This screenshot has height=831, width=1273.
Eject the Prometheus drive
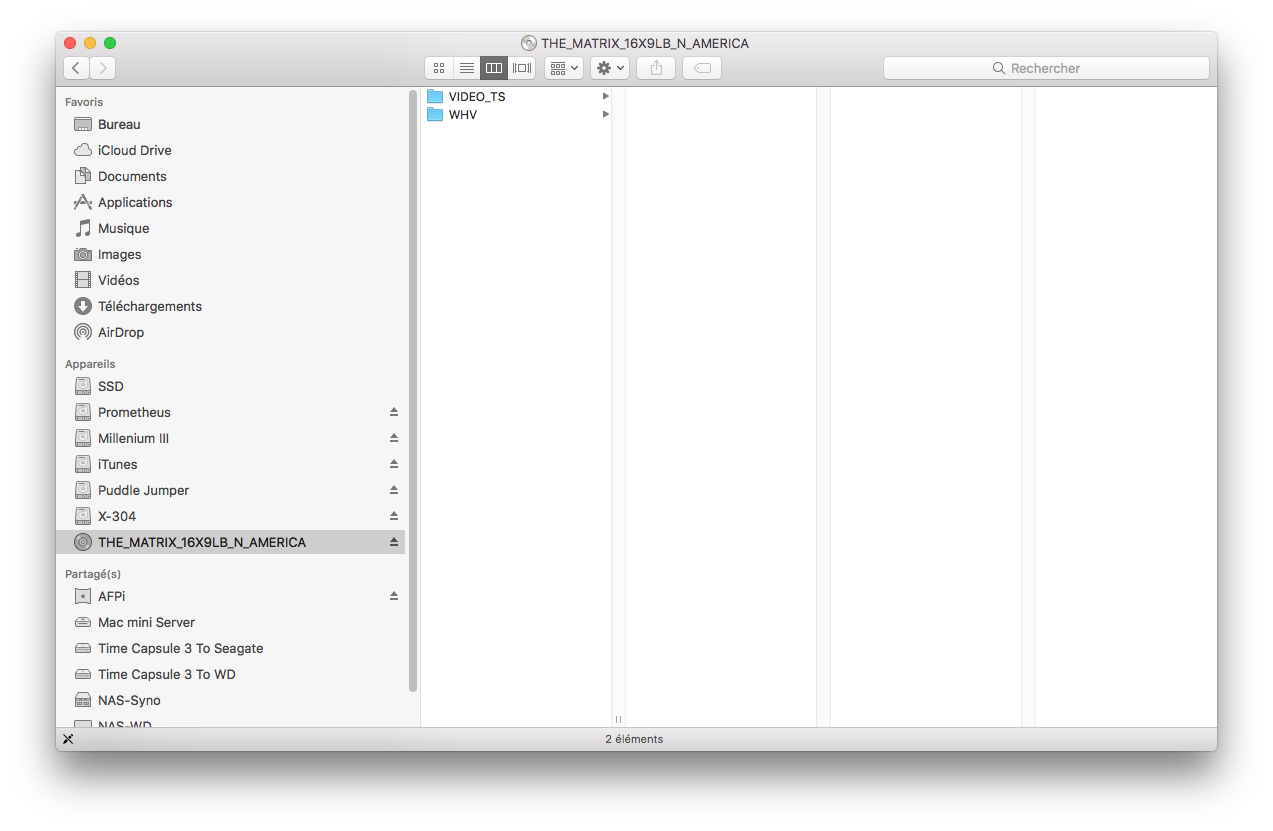[x=394, y=412]
